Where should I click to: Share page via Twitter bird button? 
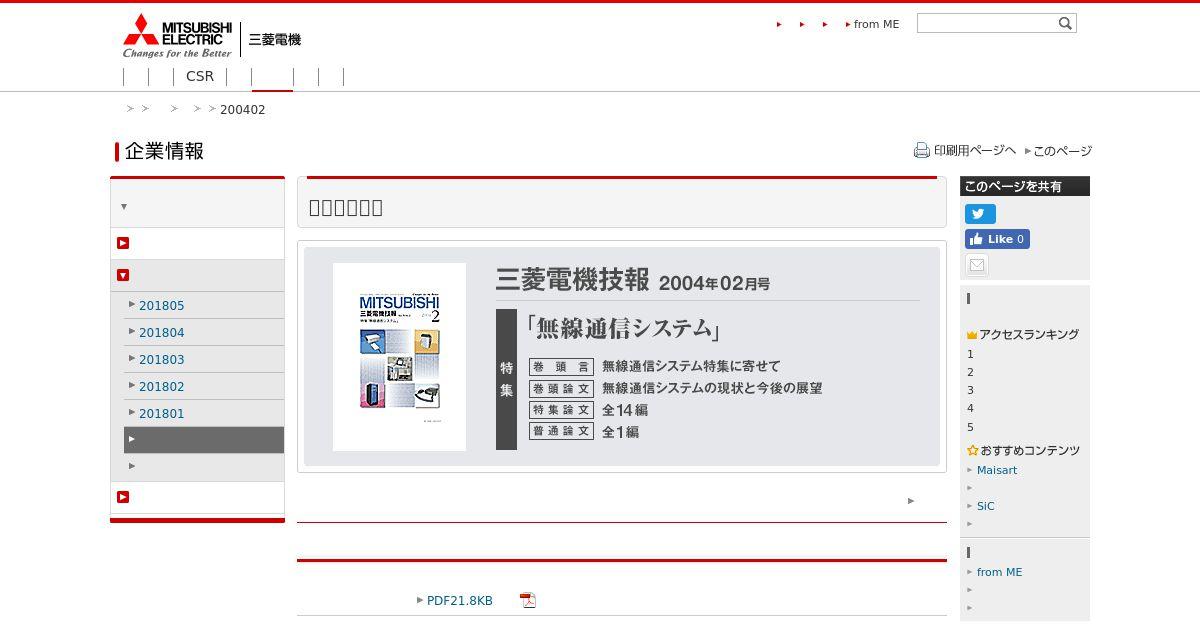tap(980, 214)
